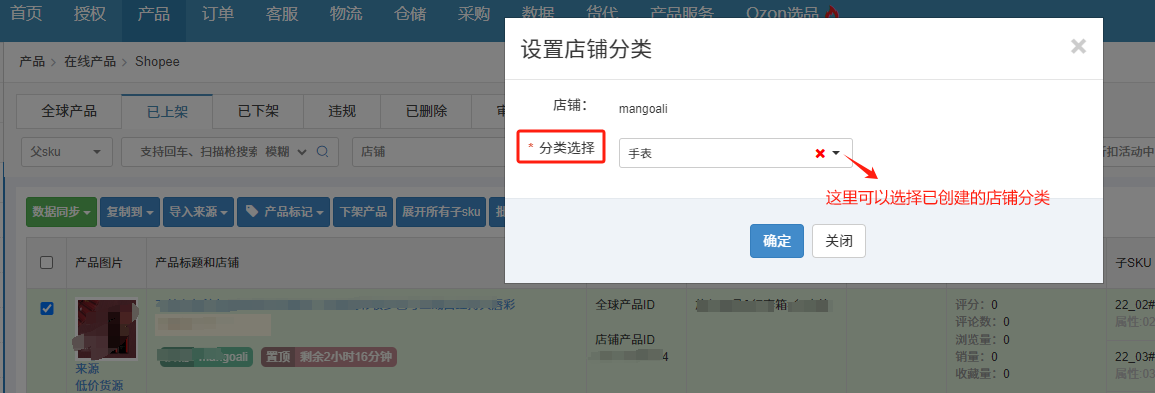Click the 子SKU column header

[1134, 263]
